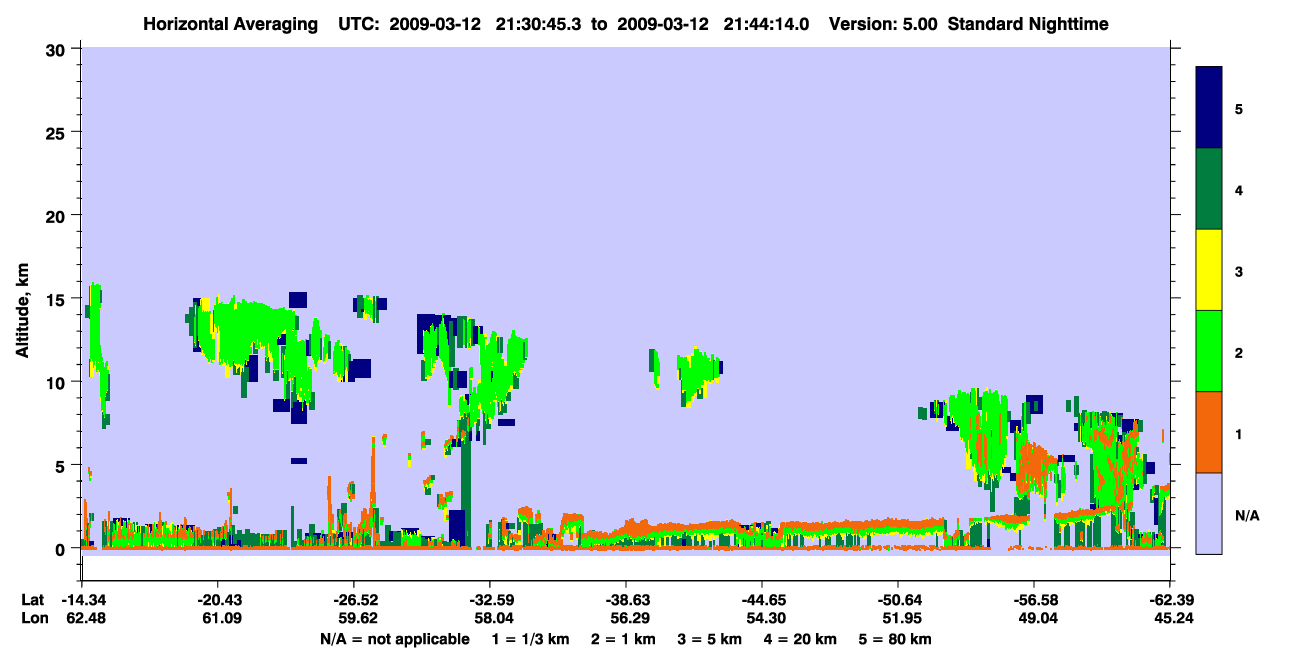The image size is (1300, 667).
Task: Click '1 = 1/3 km' in the footer key
Action: click(x=531, y=639)
